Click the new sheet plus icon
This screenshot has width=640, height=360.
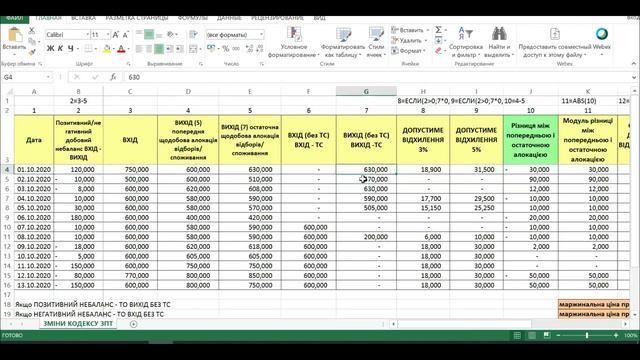tap(133, 324)
